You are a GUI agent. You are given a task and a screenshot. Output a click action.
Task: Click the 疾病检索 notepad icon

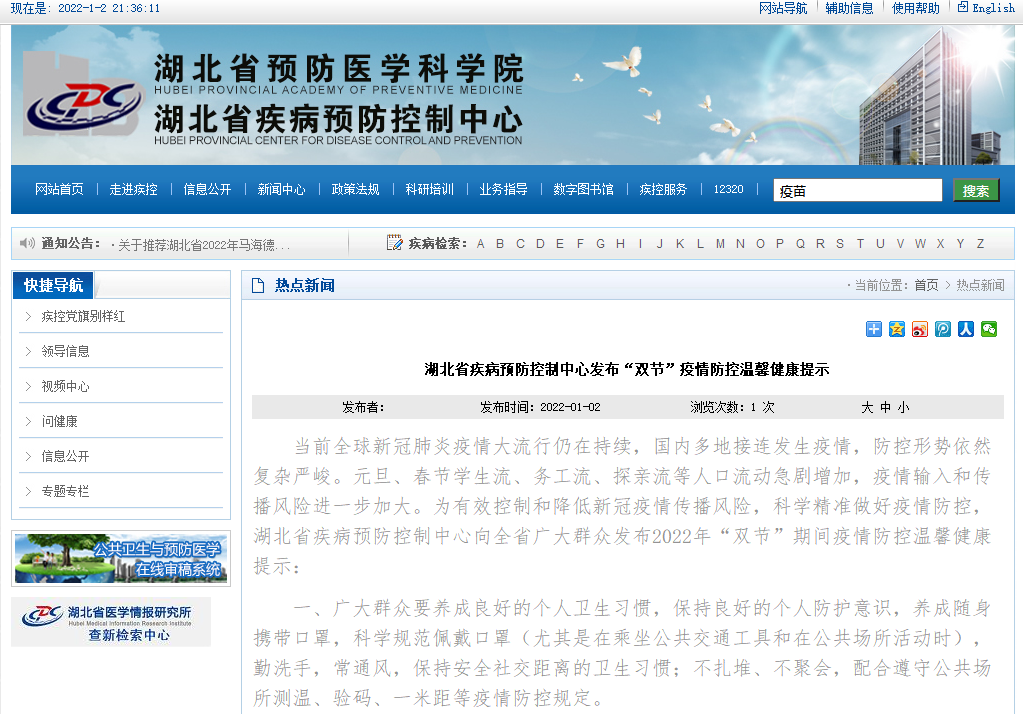pyautogui.click(x=395, y=243)
